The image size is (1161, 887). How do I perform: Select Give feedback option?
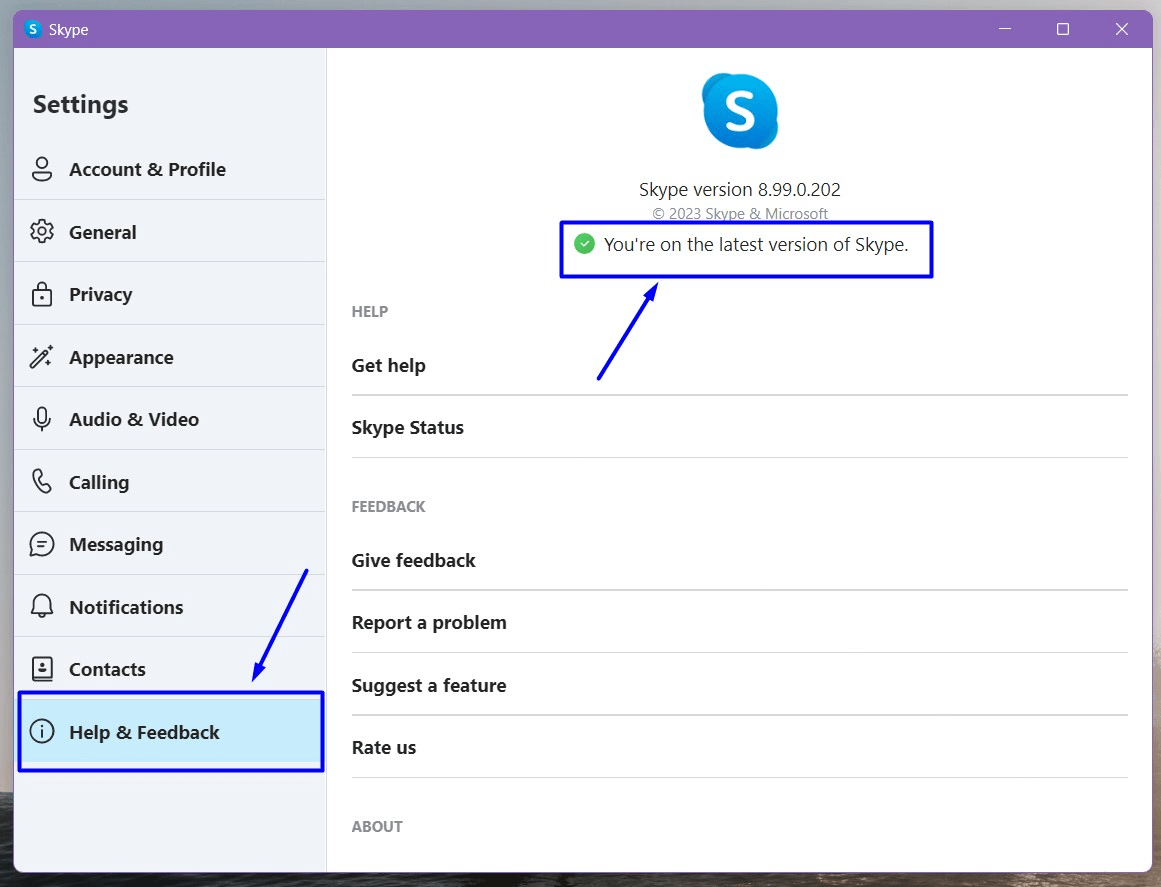click(414, 560)
